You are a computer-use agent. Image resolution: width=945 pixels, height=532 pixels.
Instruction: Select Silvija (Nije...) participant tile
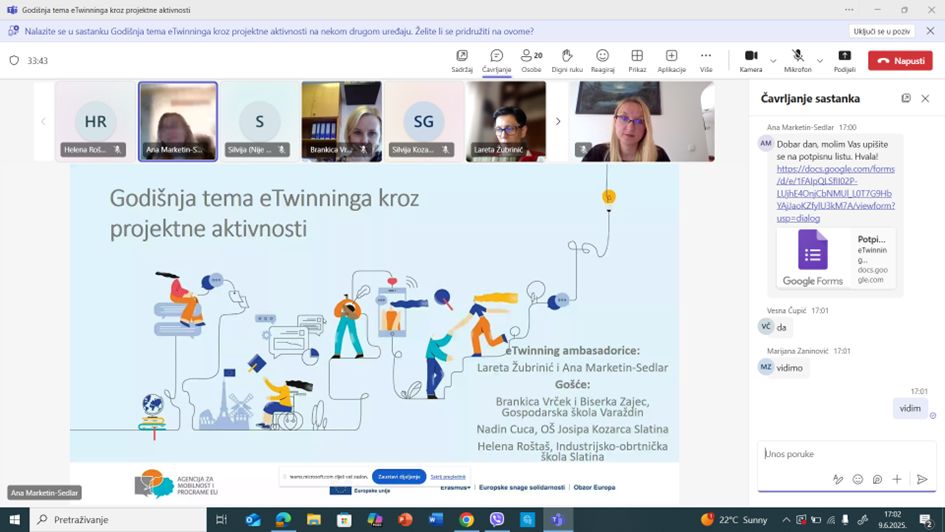(260, 121)
